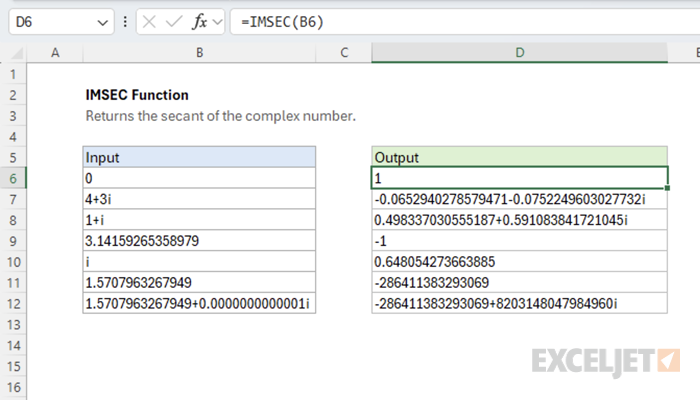Viewport: 700px width, 400px height.
Task: Click the 'Input' header cell
Action: pyautogui.click(x=199, y=157)
